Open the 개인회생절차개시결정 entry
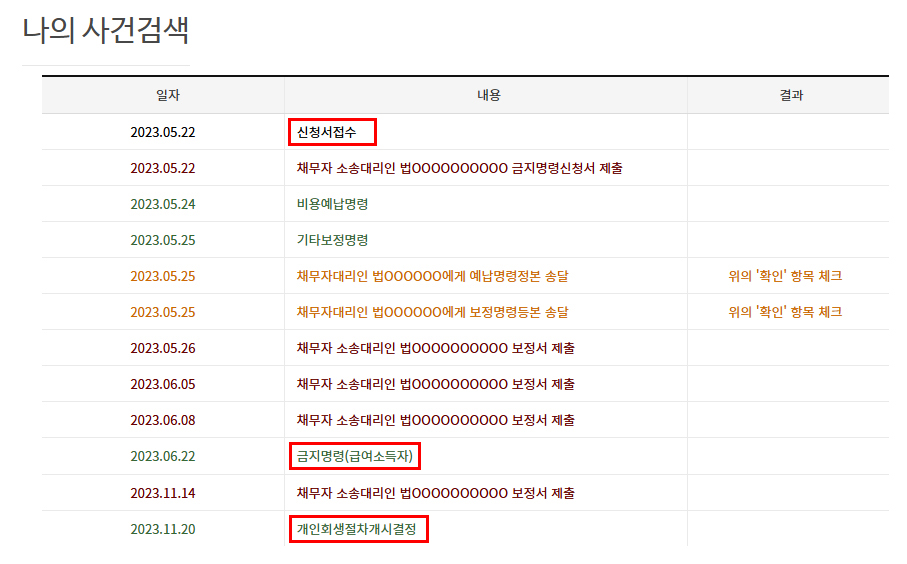This screenshot has width=907, height=564. [x=359, y=529]
